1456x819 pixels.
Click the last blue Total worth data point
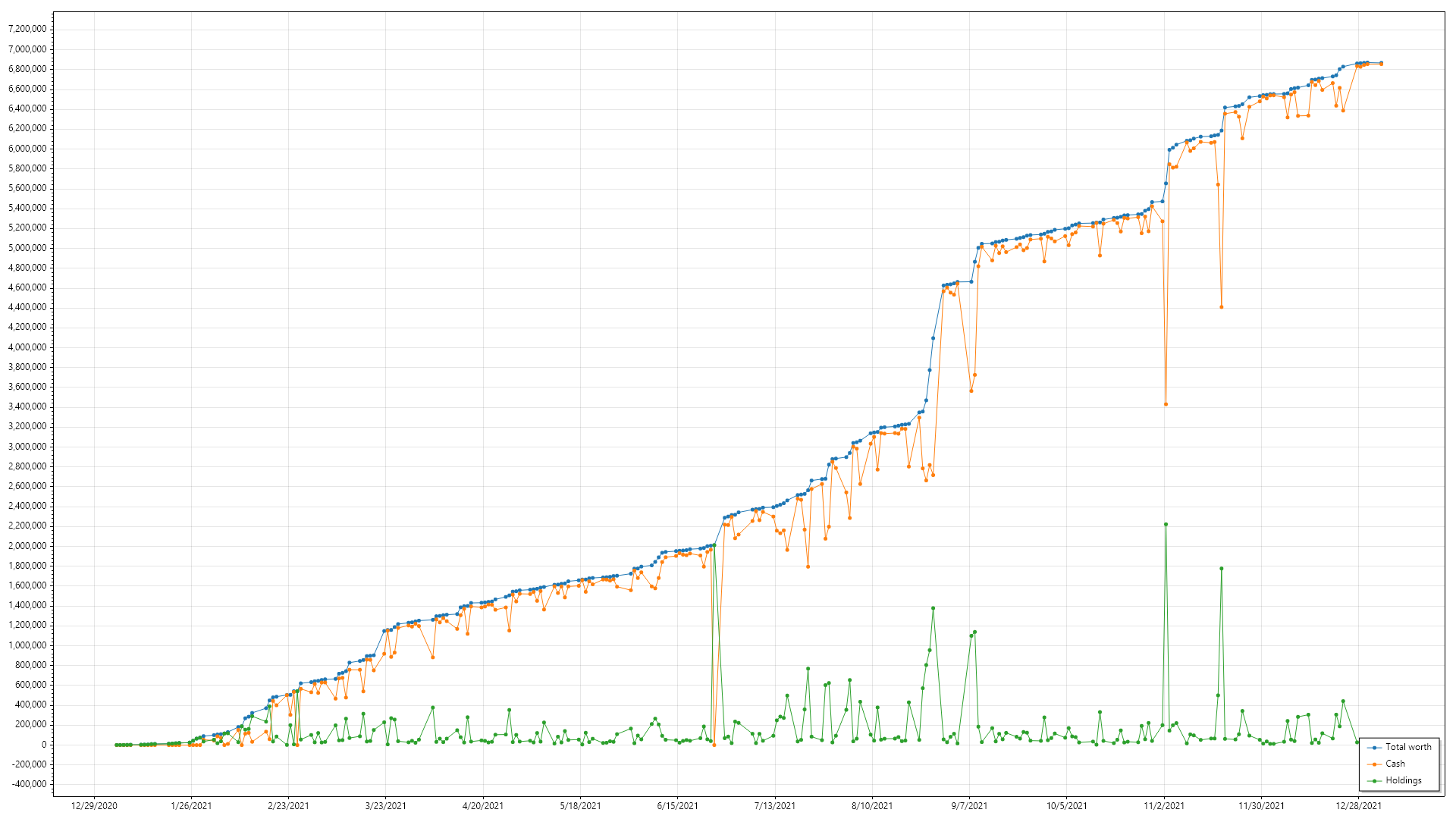(x=1381, y=63)
